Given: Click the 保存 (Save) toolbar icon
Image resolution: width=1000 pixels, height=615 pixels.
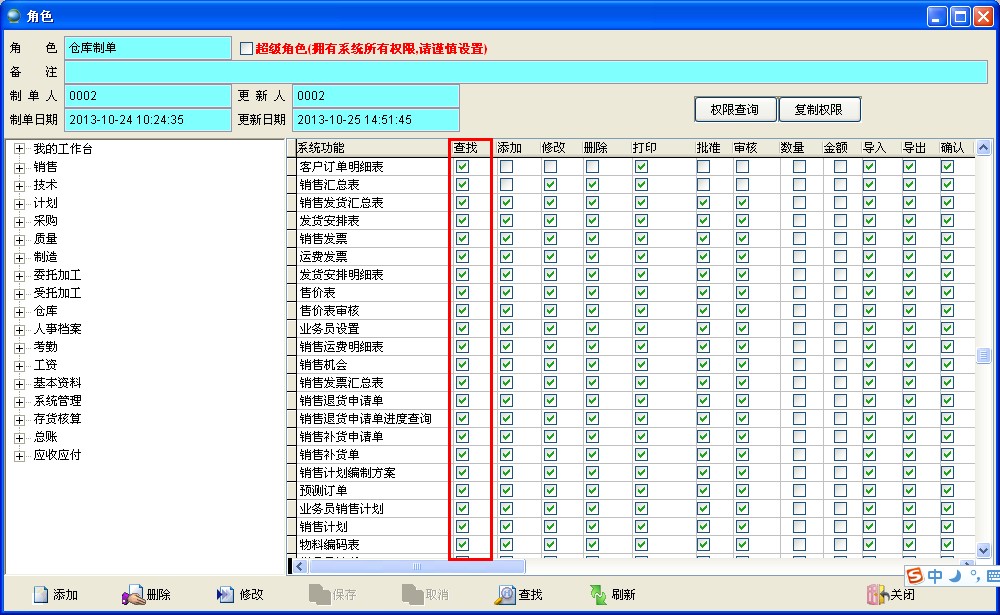Looking at the screenshot, I should [319, 595].
